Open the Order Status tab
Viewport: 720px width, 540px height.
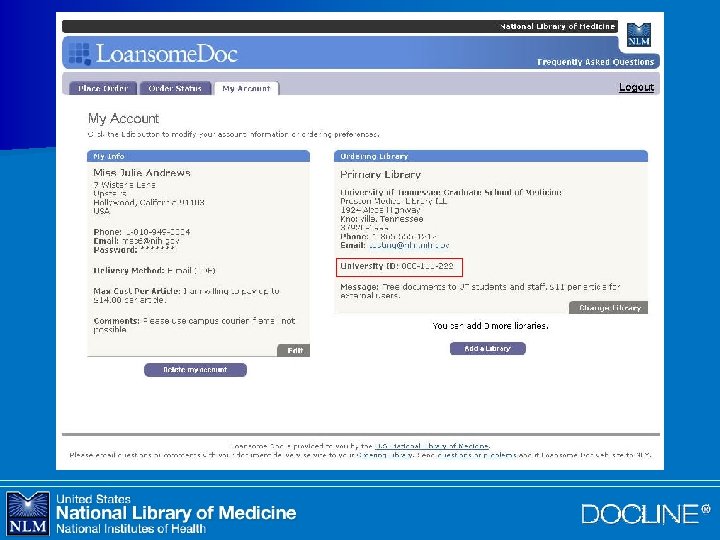[175, 88]
